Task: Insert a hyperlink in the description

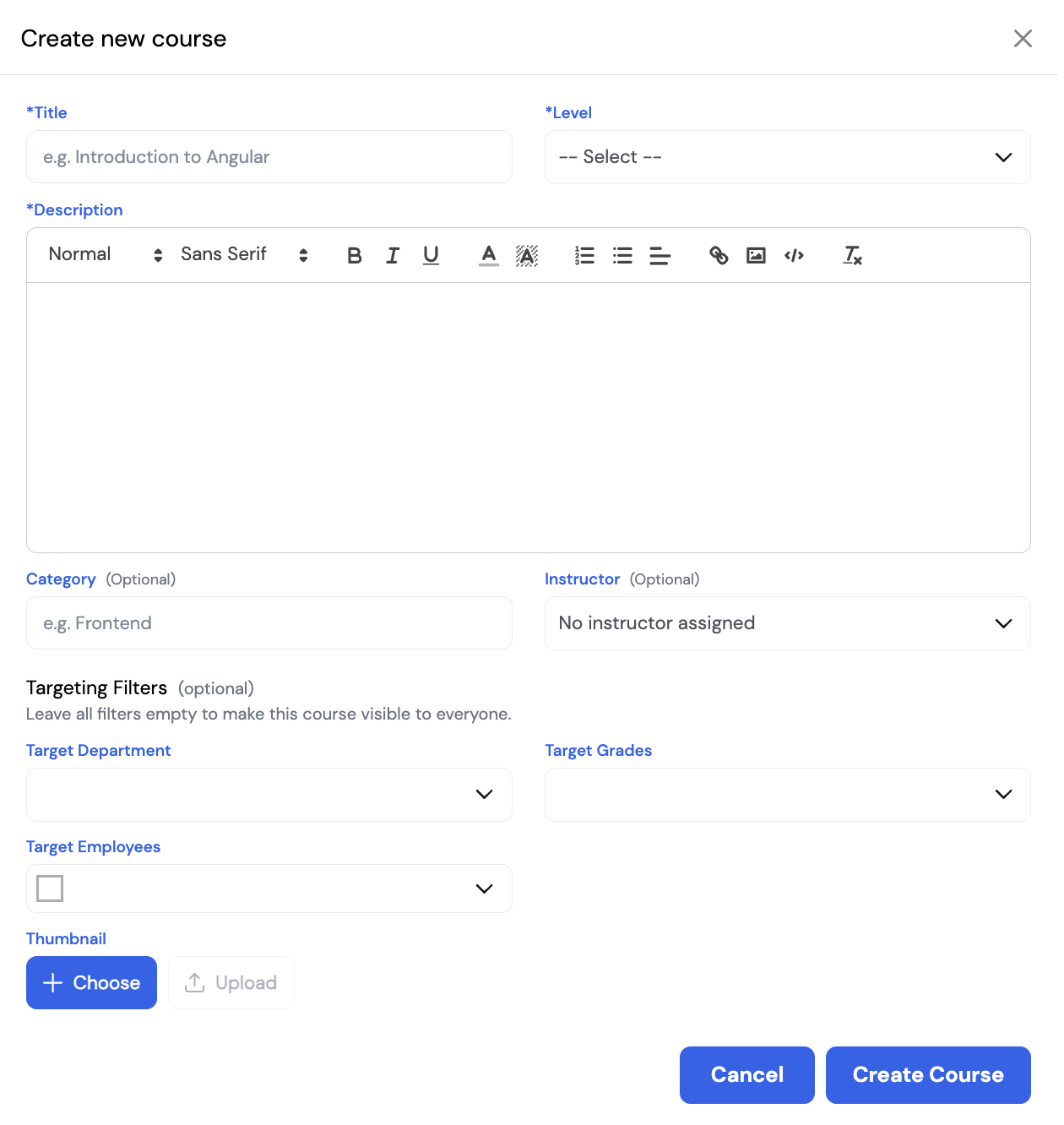Action: coord(719,255)
